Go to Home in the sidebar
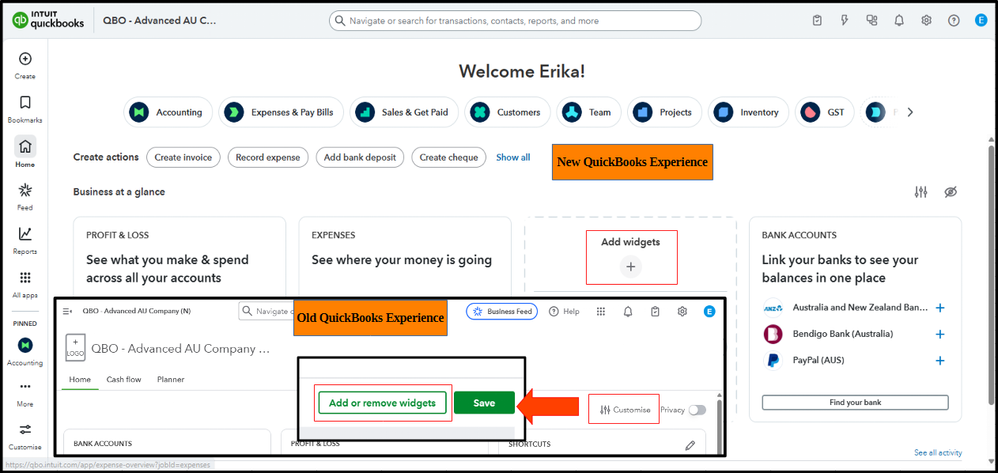 [25, 152]
